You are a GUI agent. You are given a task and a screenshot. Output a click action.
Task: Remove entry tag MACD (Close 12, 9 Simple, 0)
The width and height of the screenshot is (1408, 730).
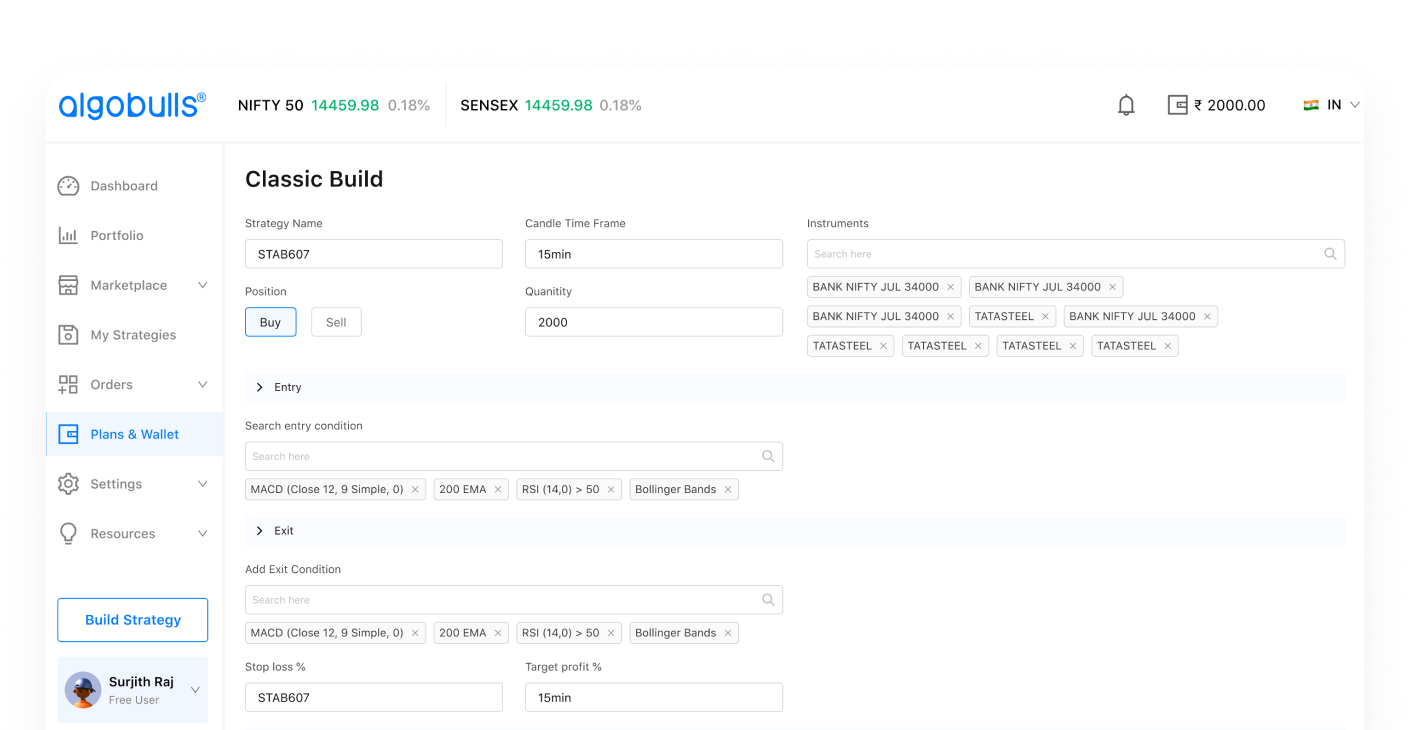click(x=415, y=490)
